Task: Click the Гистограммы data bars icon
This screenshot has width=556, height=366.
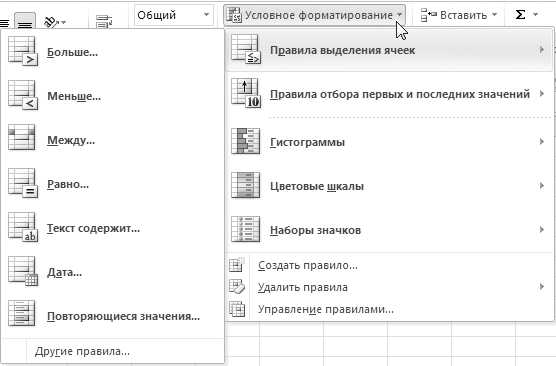Action: click(245, 141)
